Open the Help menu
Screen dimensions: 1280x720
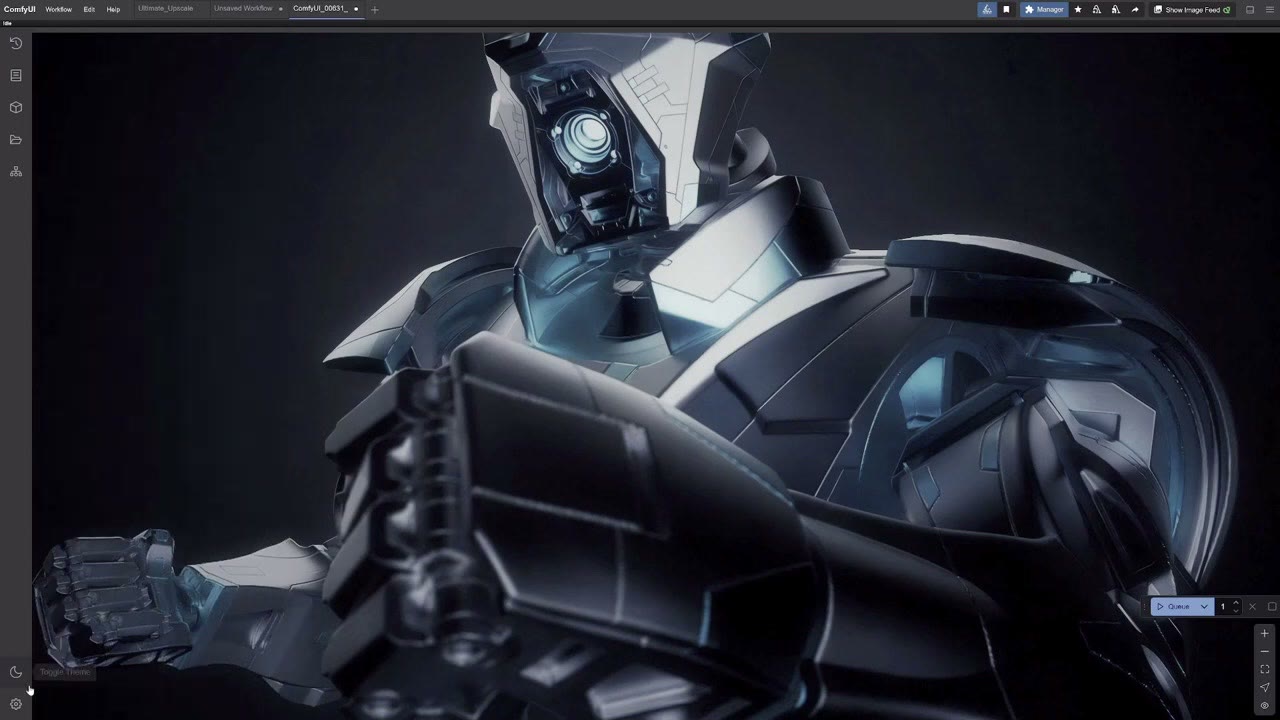point(113,9)
